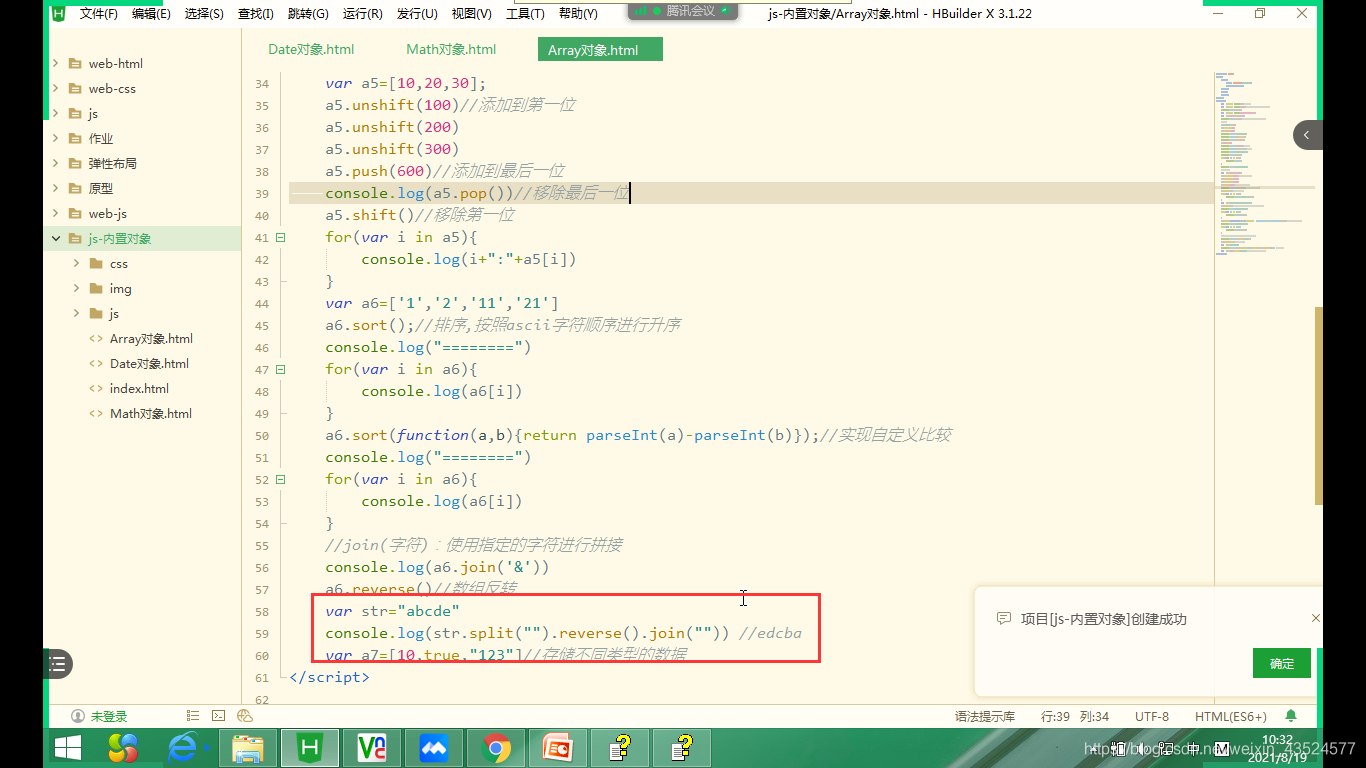Open the terminal icon in status bar
1366x768 pixels.
pos(219,716)
